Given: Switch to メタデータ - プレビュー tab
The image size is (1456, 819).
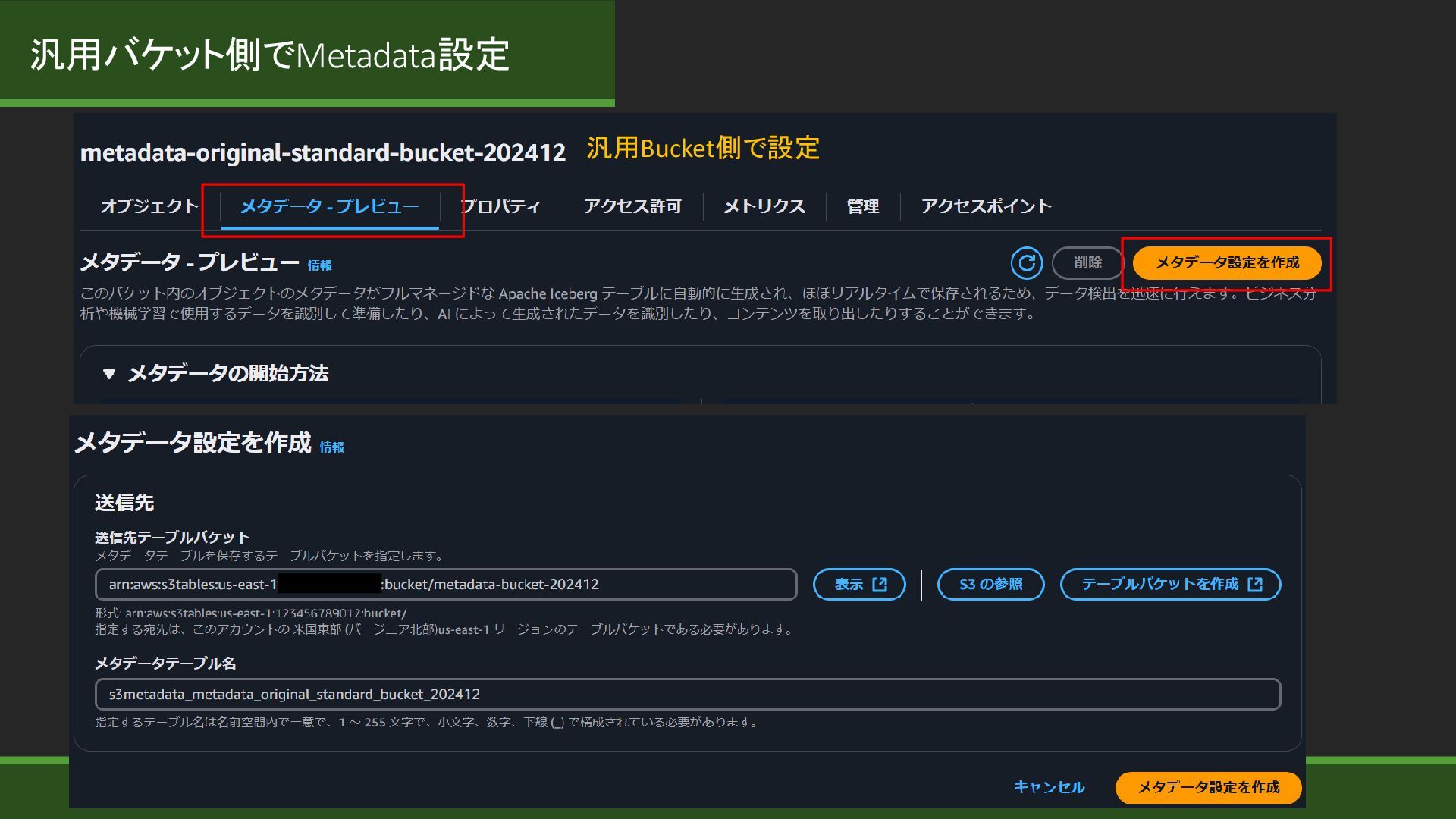Looking at the screenshot, I should pyautogui.click(x=329, y=206).
